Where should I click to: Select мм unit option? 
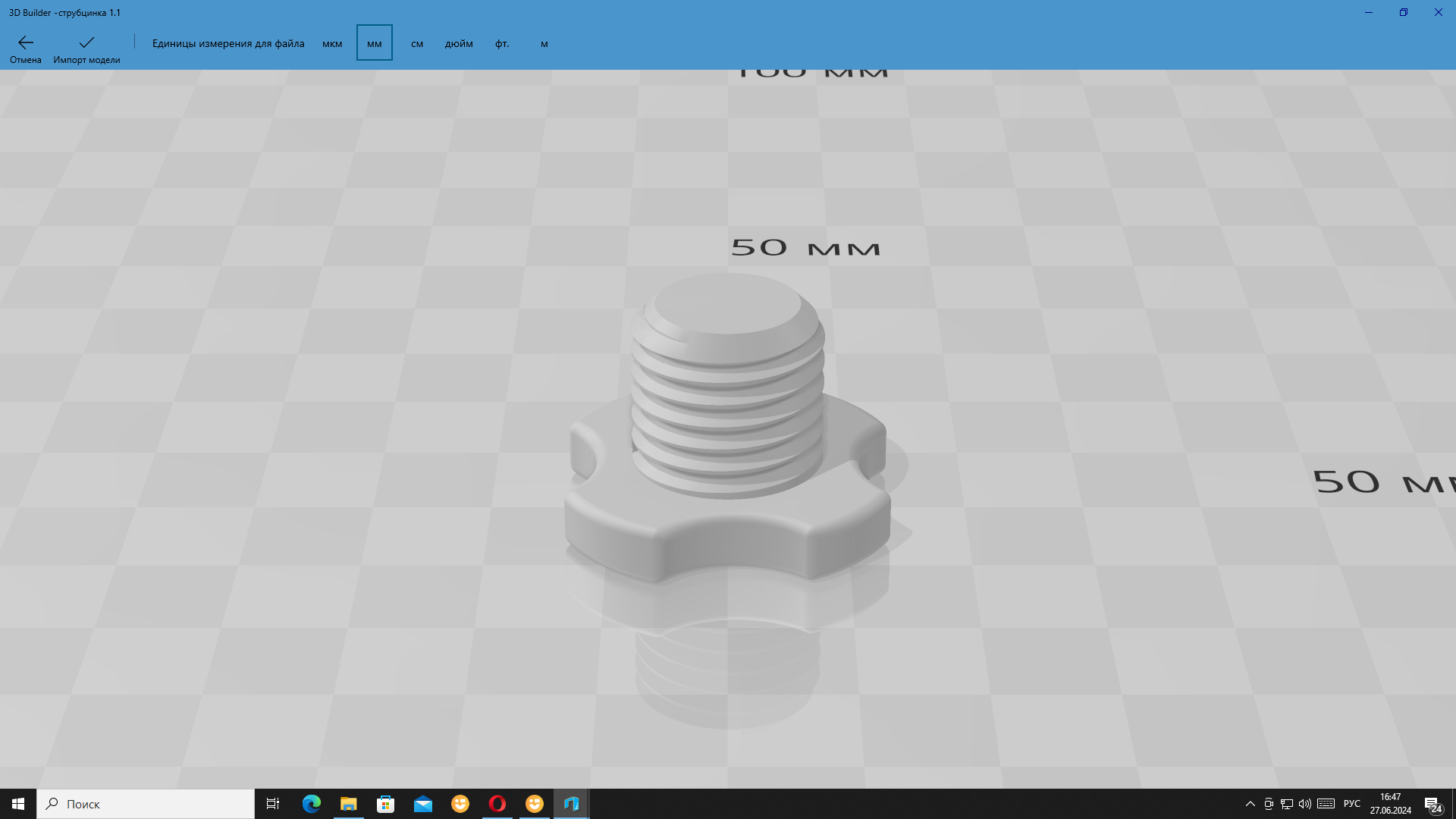375,43
